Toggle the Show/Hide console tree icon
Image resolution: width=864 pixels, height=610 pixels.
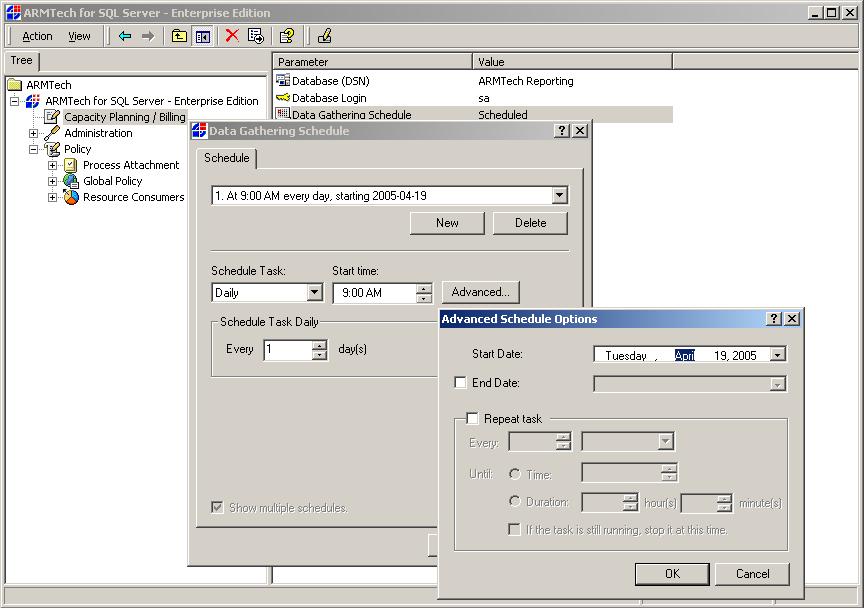(203, 36)
